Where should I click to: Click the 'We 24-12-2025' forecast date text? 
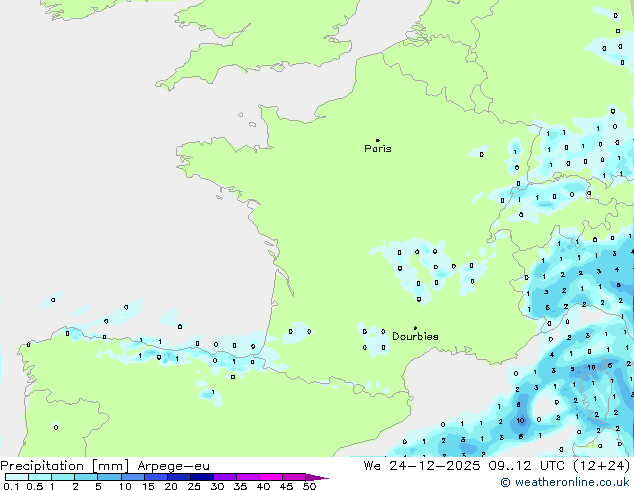click(422, 466)
